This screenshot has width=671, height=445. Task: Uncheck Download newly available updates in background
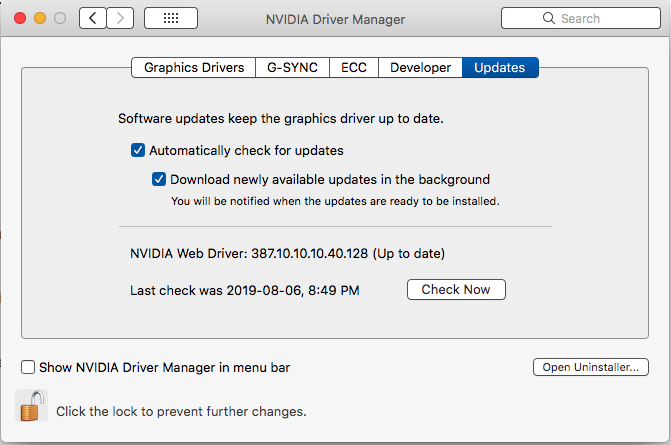[x=159, y=179]
